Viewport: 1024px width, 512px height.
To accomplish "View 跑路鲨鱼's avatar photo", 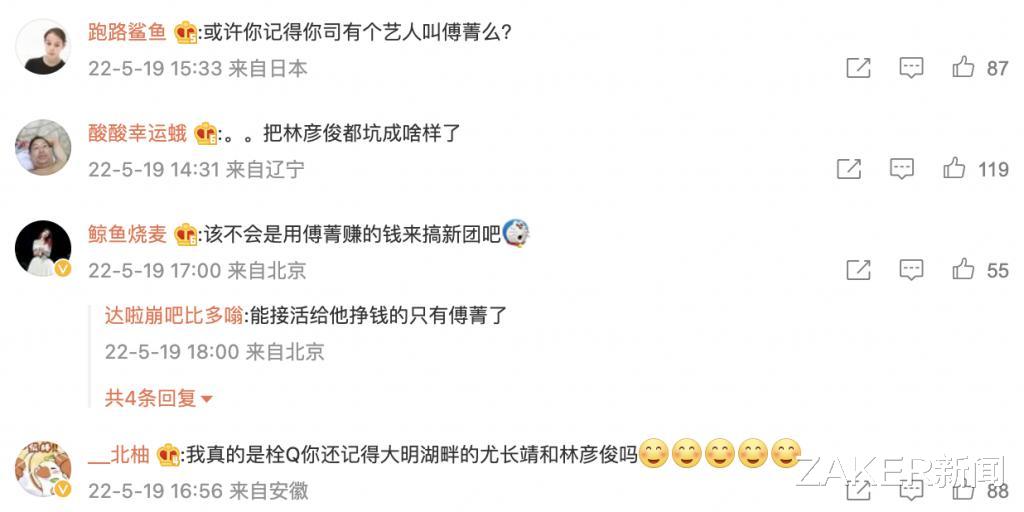I will click(43, 46).
